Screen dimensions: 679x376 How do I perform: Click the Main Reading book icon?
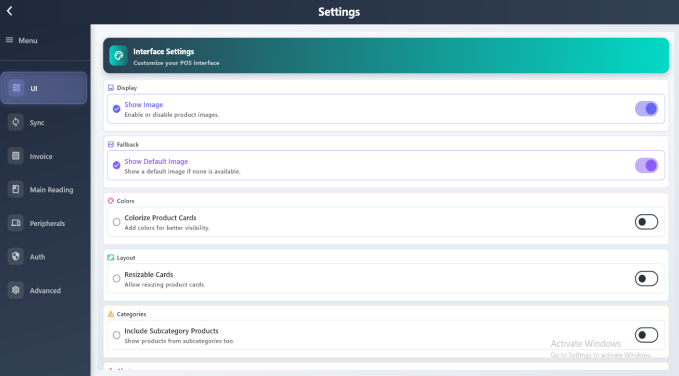point(16,189)
